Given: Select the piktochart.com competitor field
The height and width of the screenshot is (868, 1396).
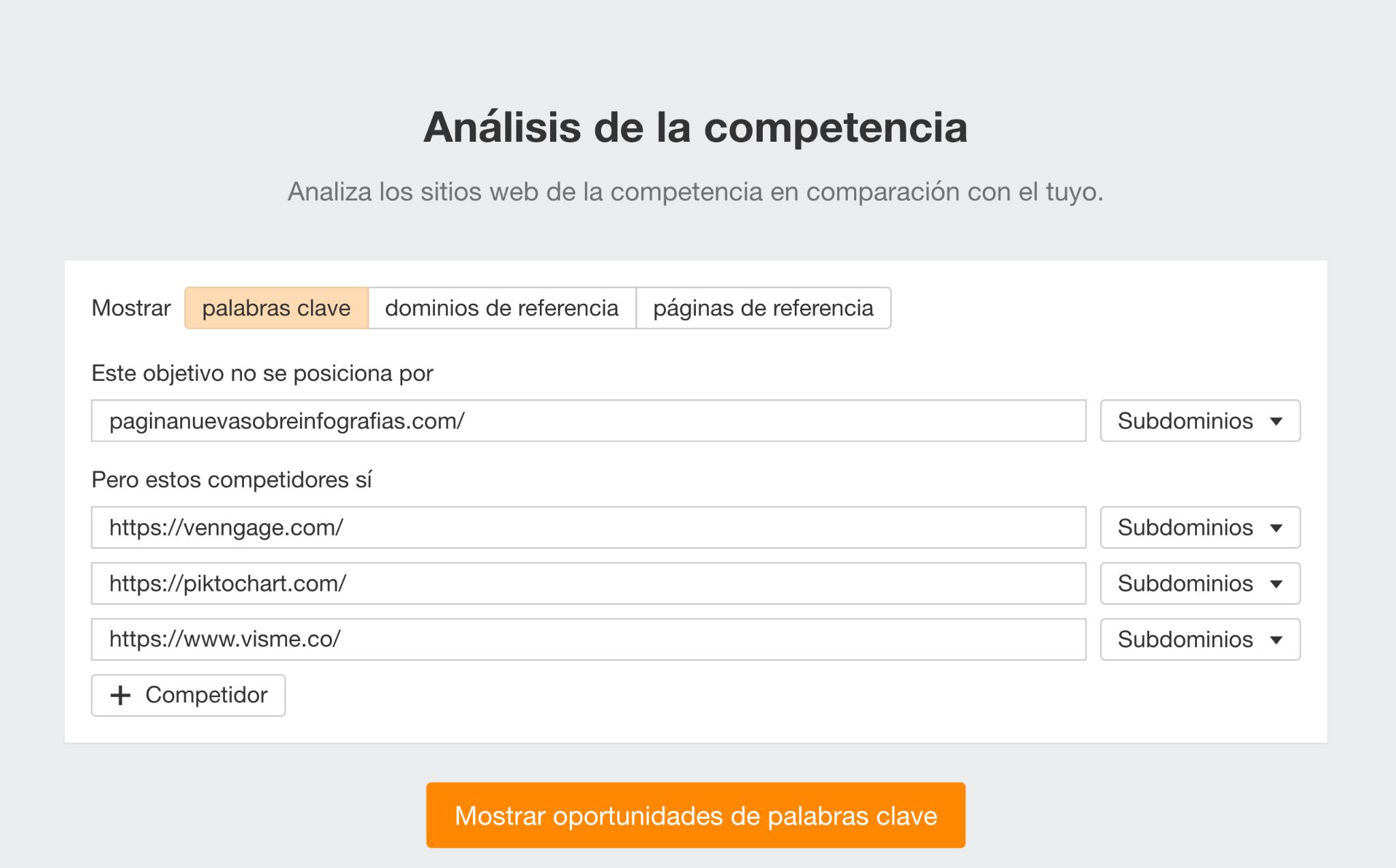Looking at the screenshot, I should [x=588, y=583].
